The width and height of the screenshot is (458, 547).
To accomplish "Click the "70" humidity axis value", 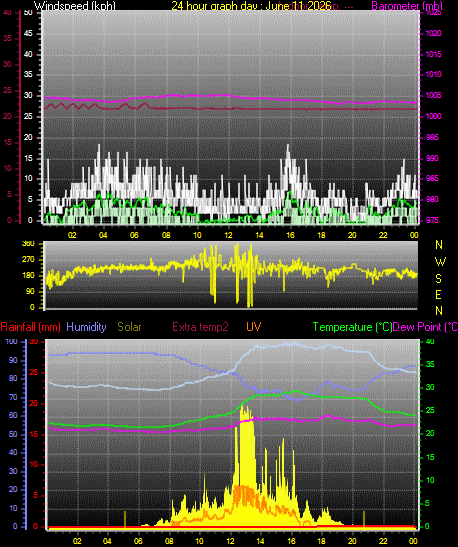I will coord(13,398).
